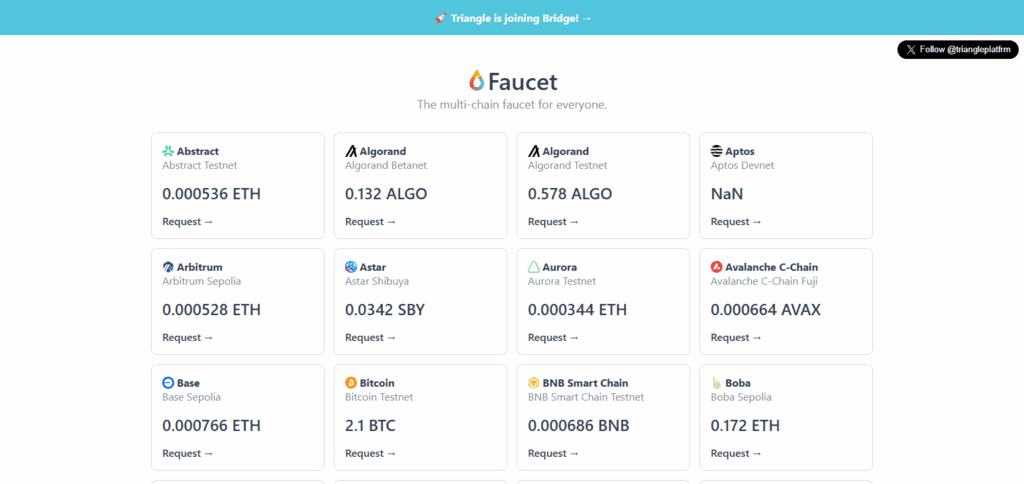The width and height of the screenshot is (1024, 484).
Task: Click the BNB Smart Chain Testnet label
Action: click(x=586, y=396)
